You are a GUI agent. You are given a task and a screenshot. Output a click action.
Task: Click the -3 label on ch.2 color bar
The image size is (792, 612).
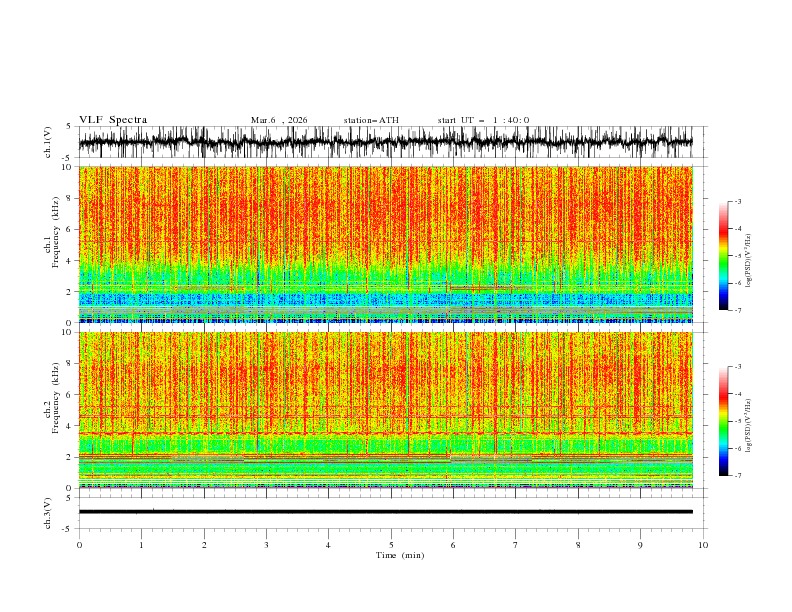[x=738, y=367]
